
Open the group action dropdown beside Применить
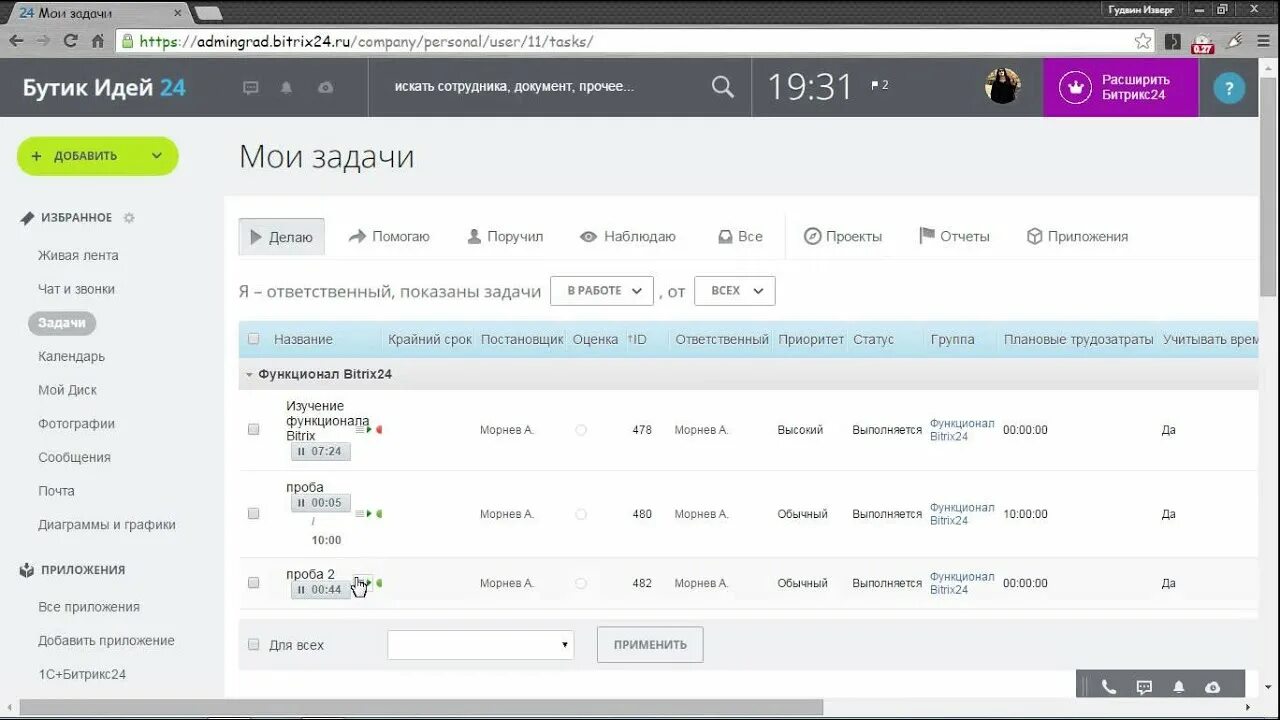(481, 645)
